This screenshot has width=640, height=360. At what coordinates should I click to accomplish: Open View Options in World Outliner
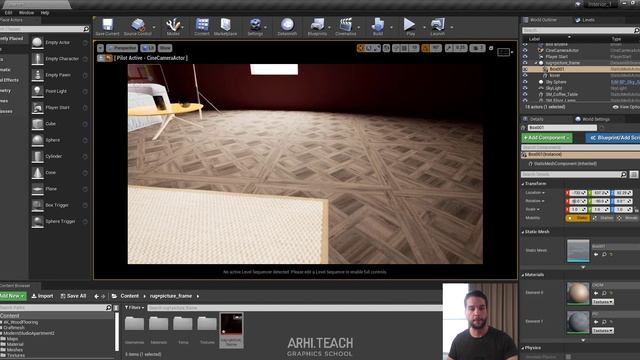pyautogui.click(x=626, y=107)
